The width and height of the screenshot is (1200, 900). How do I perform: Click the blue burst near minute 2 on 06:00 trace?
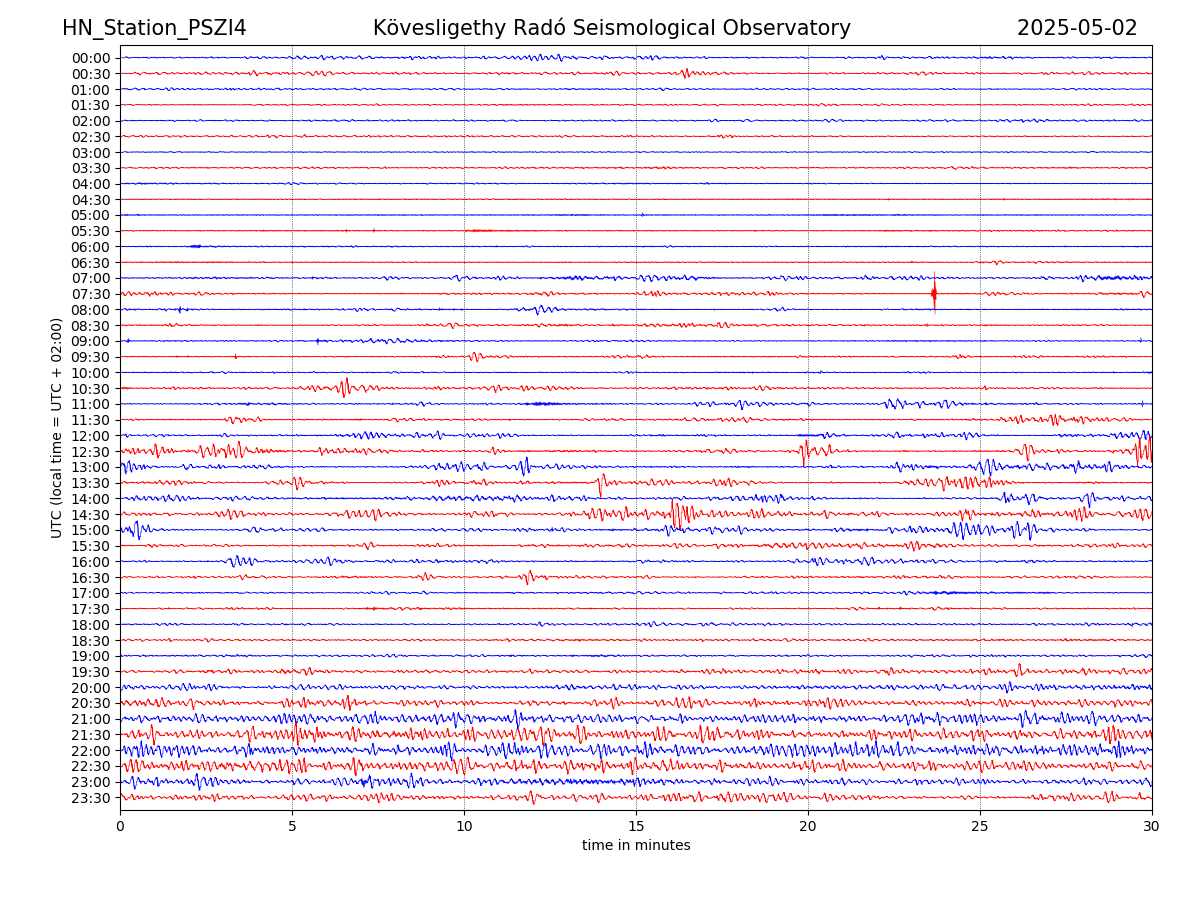point(195,246)
